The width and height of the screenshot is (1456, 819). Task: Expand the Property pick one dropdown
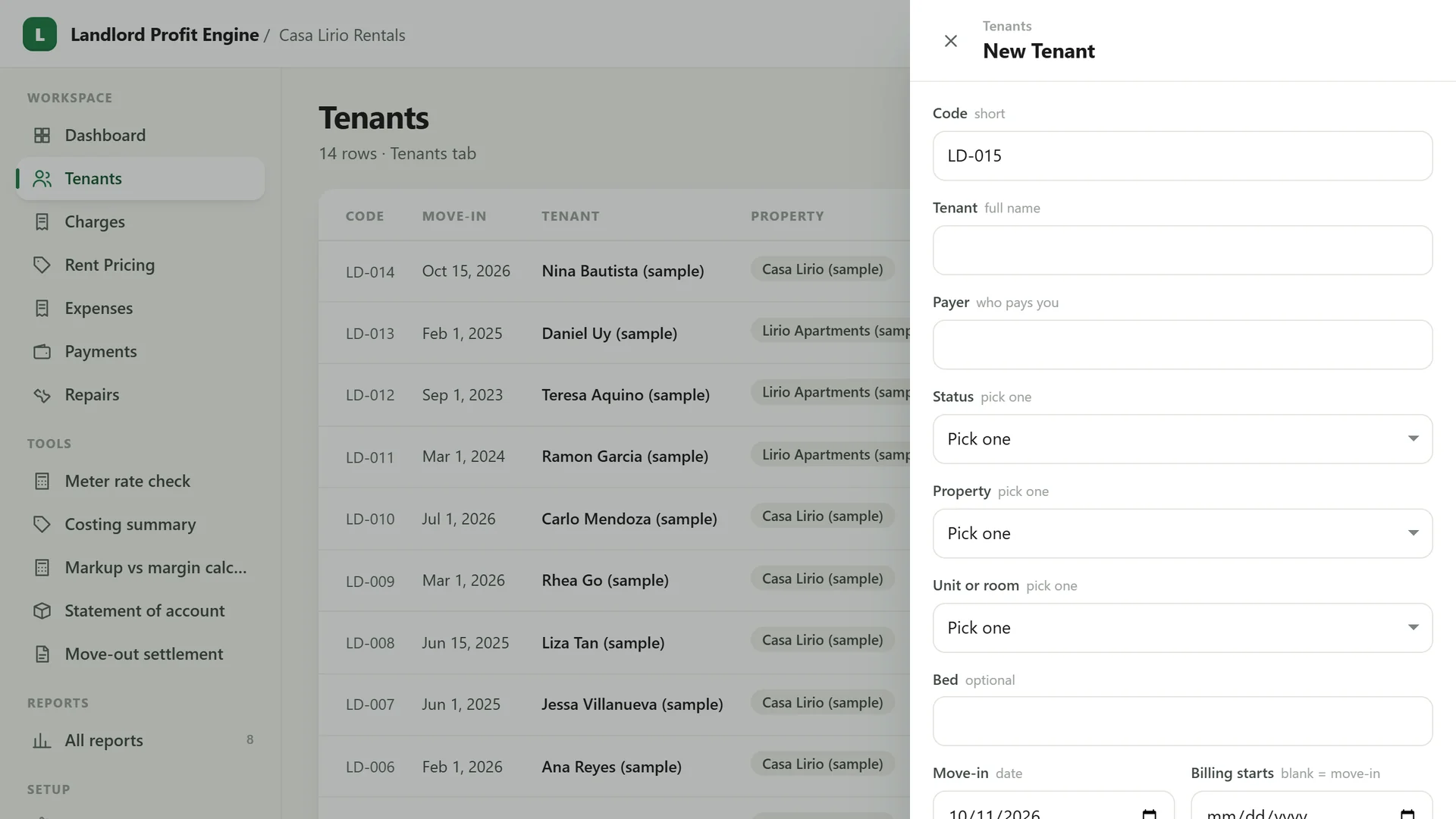pyautogui.click(x=1182, y=533)
